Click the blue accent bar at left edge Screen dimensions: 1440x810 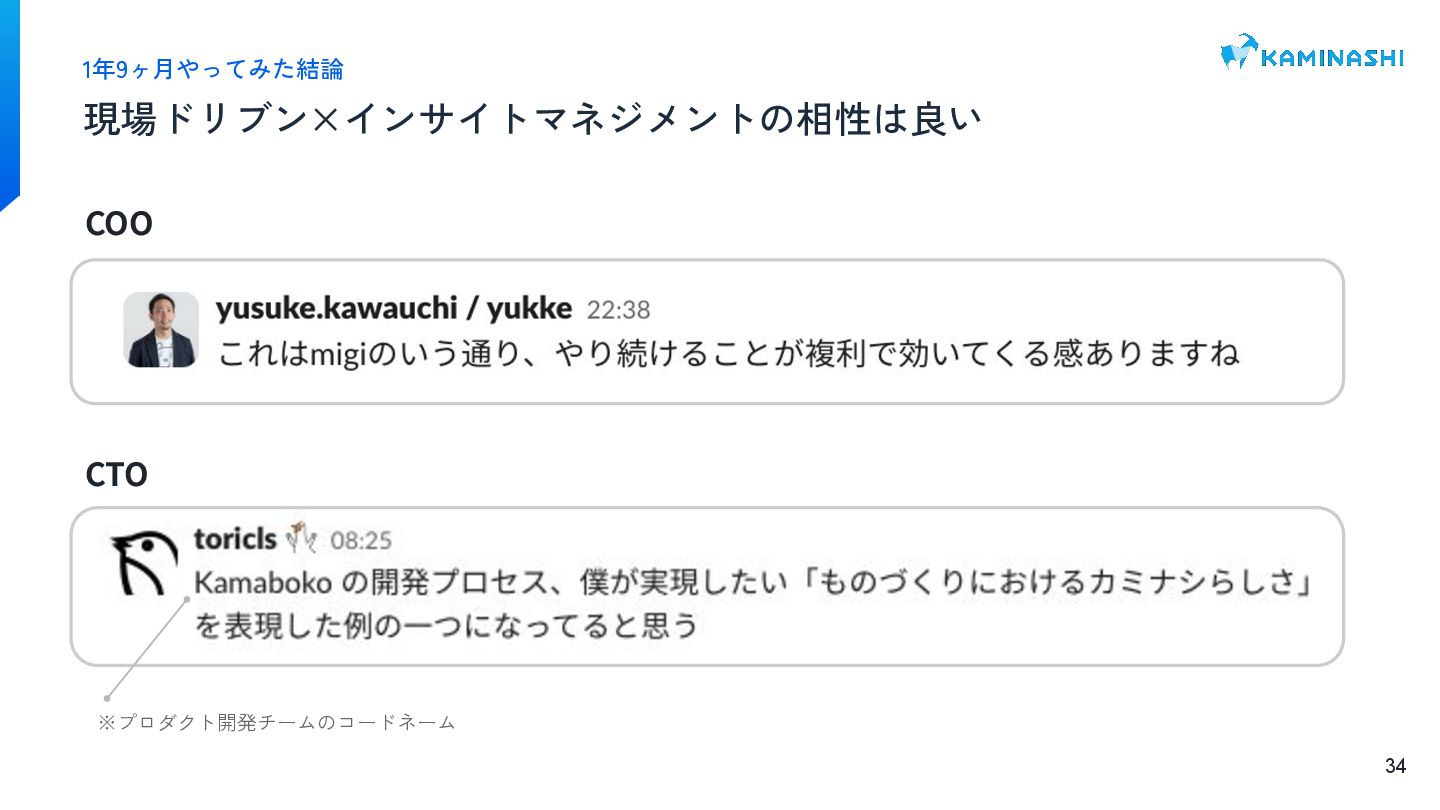point(10,105)
